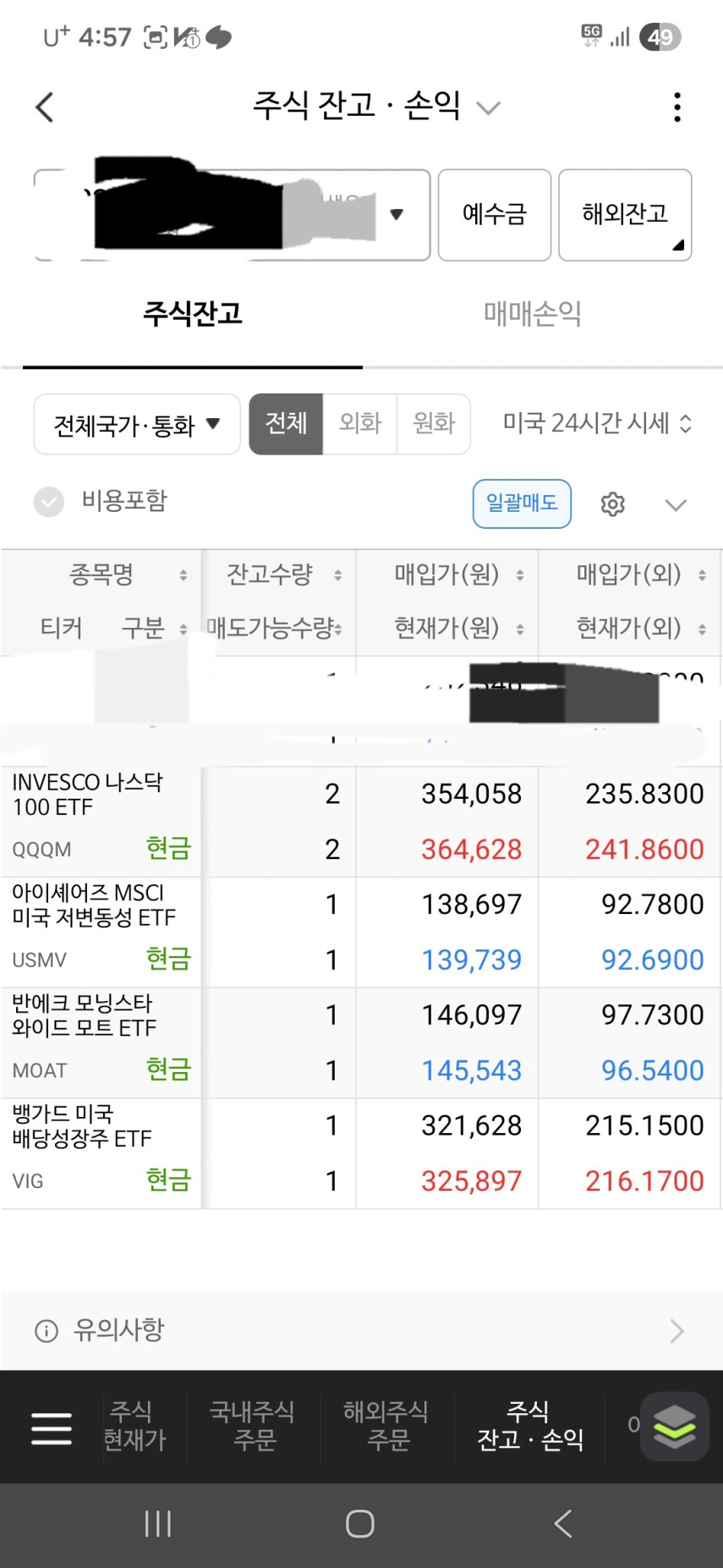The image size is (723, 1568).
Task: Tap the back arrow at top left
Action: click(46, 107)
